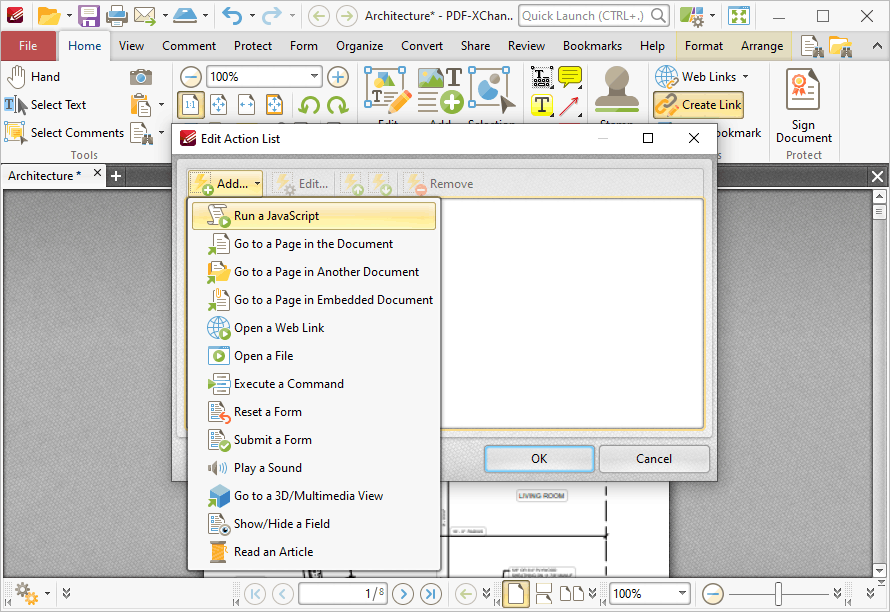This screenshot has width=890, height=612.
Task: Click the Sticky Note comment icon
Action: click(570, 77)
